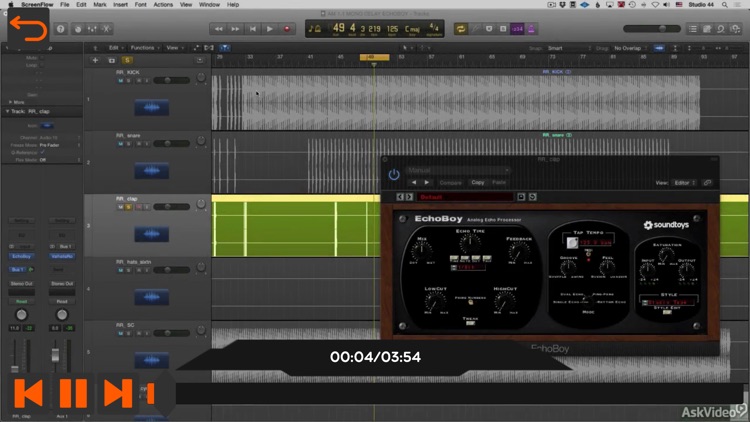The image size is (750, 422).
Task: Toggle the count-in 1234 button
Action: click(517, 29)
